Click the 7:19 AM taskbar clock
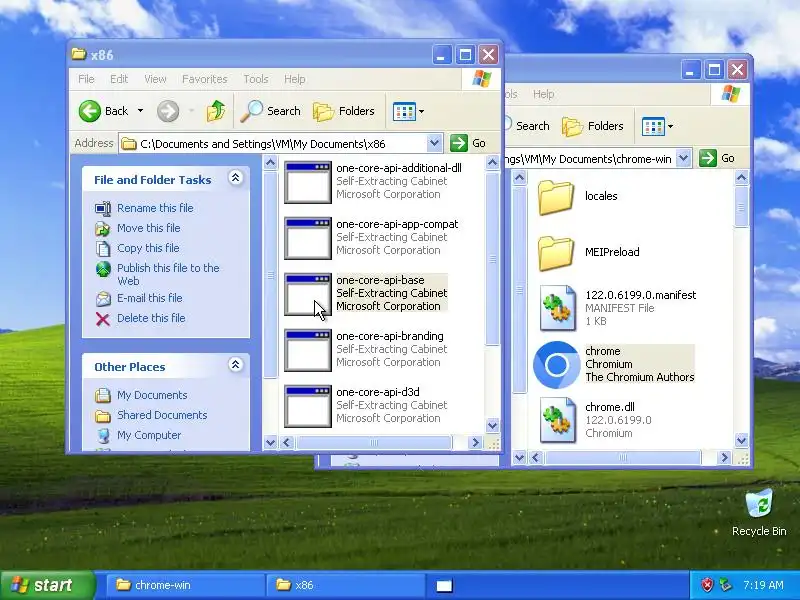The height and width of the screenshot is (600, 800). (763, 585)
